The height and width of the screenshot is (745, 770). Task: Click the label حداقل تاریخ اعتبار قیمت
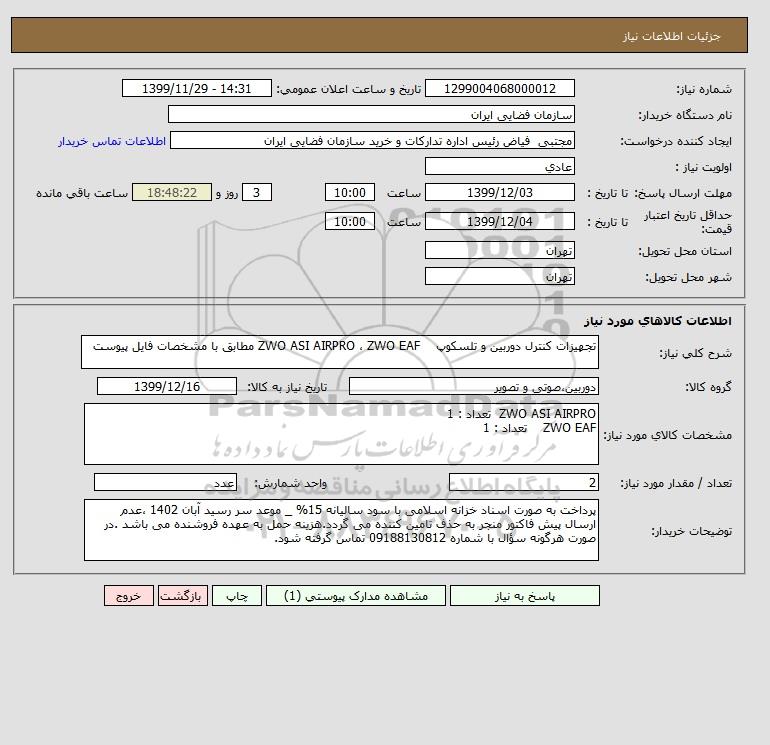pos(688,222)
